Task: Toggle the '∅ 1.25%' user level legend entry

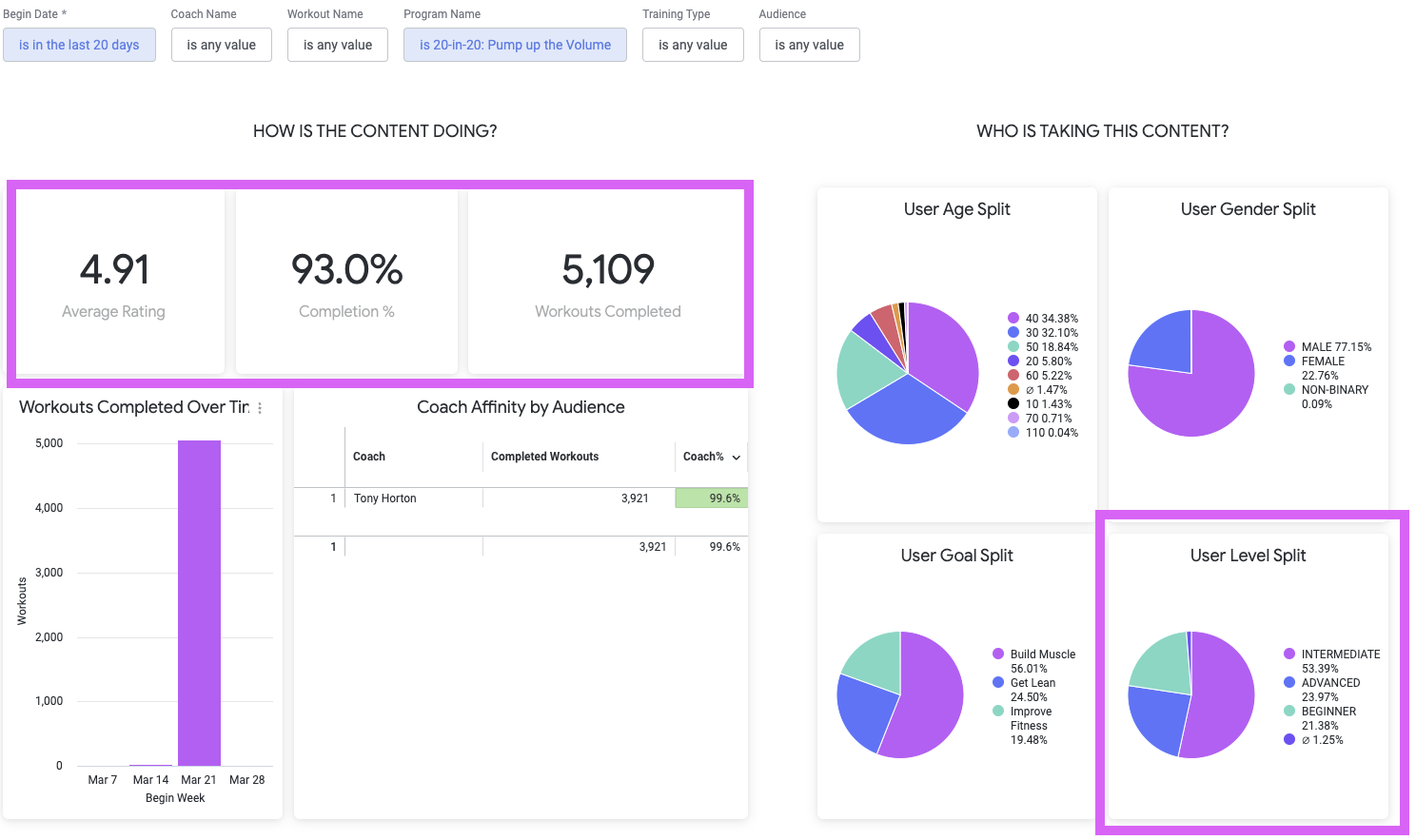Action: point(1314,740)
